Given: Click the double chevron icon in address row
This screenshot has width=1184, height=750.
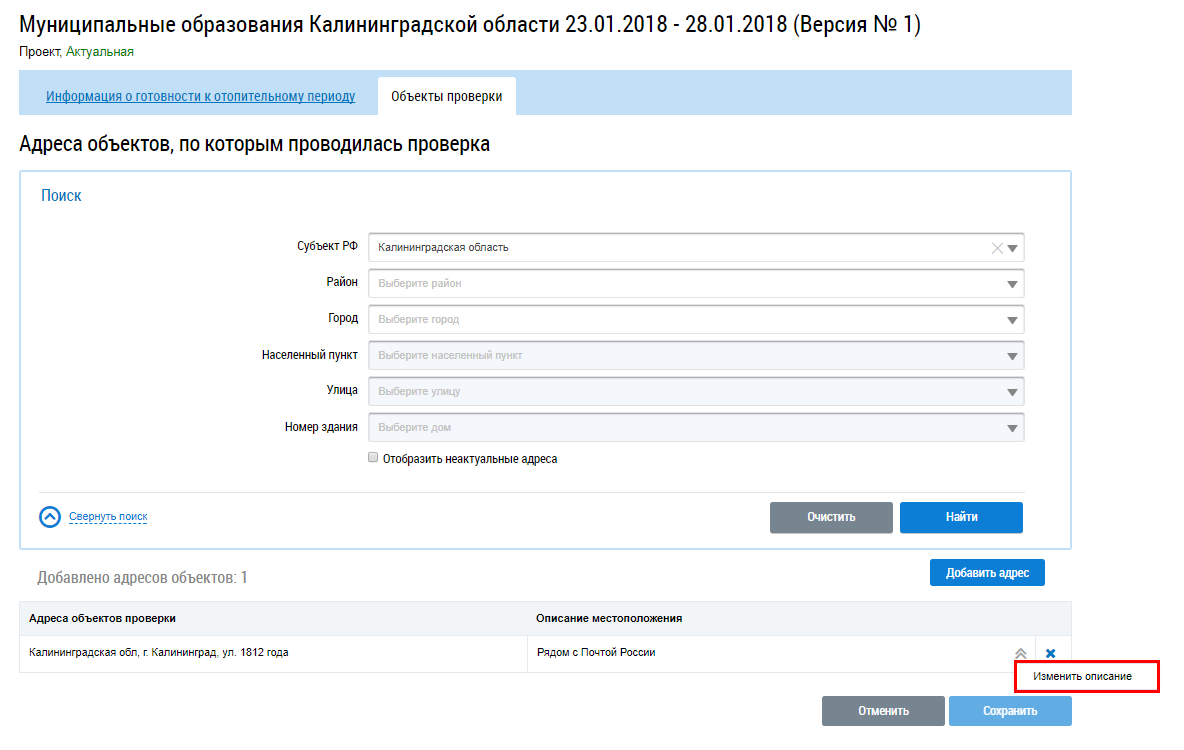Looking at the screenshot, I should tap(1020, 653).
